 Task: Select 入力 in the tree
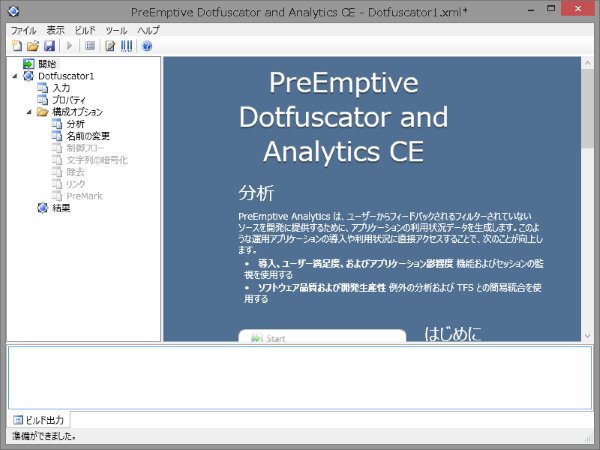(61, 88)
